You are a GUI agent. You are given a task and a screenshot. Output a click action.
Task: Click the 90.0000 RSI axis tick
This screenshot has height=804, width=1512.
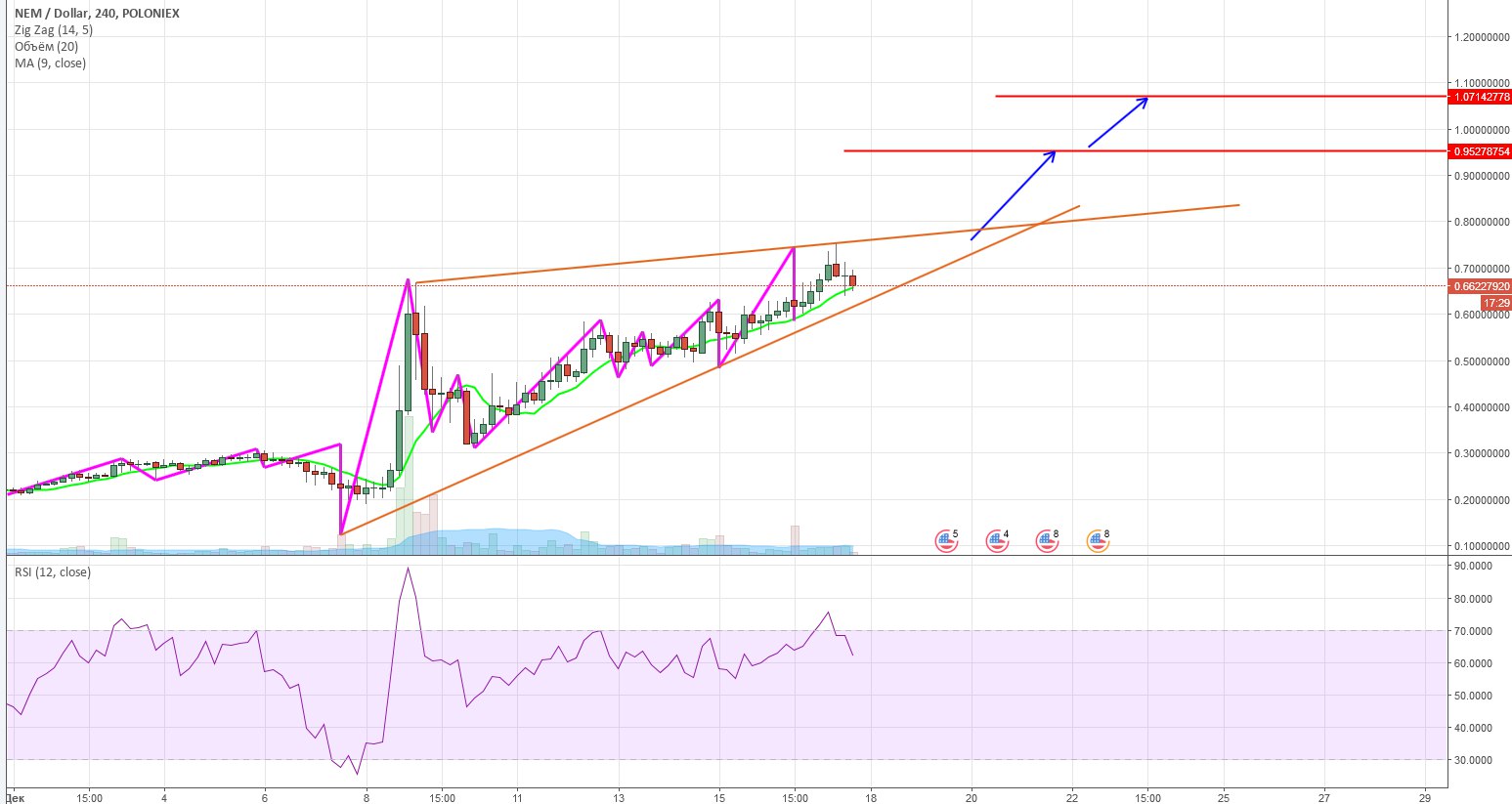click(x=1473, y=566)
